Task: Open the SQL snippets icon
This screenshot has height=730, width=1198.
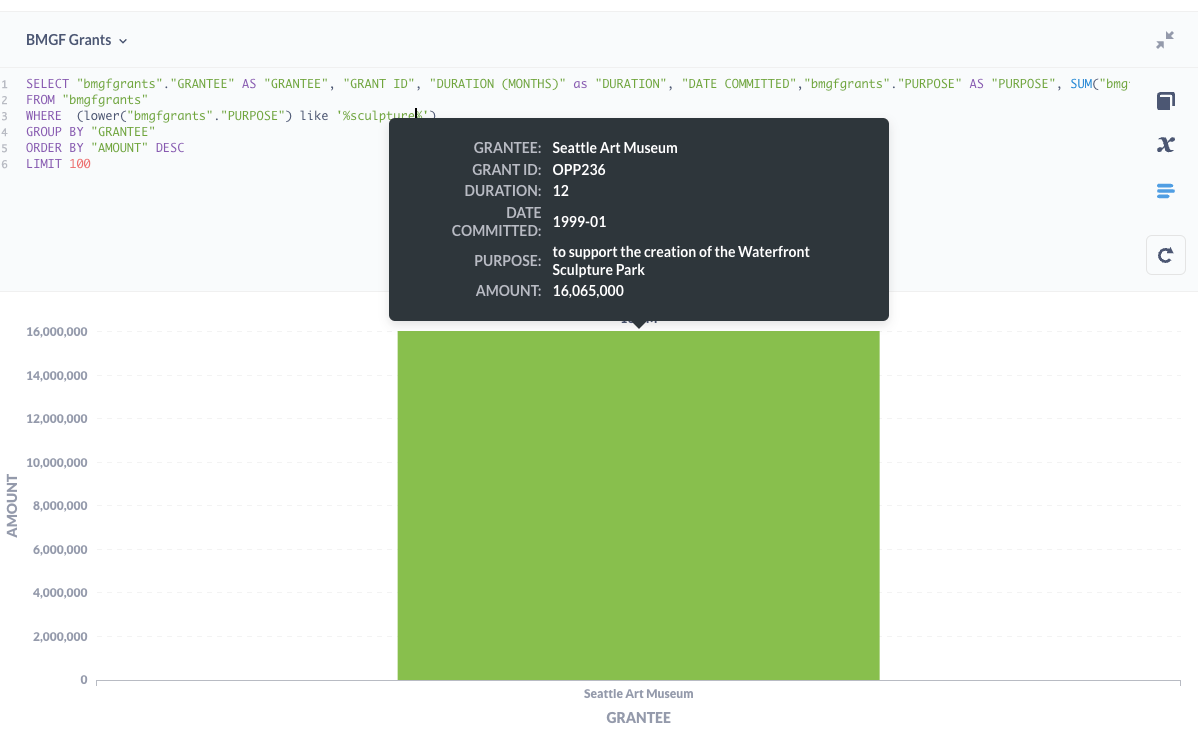Action: [x=1165, y=191]
